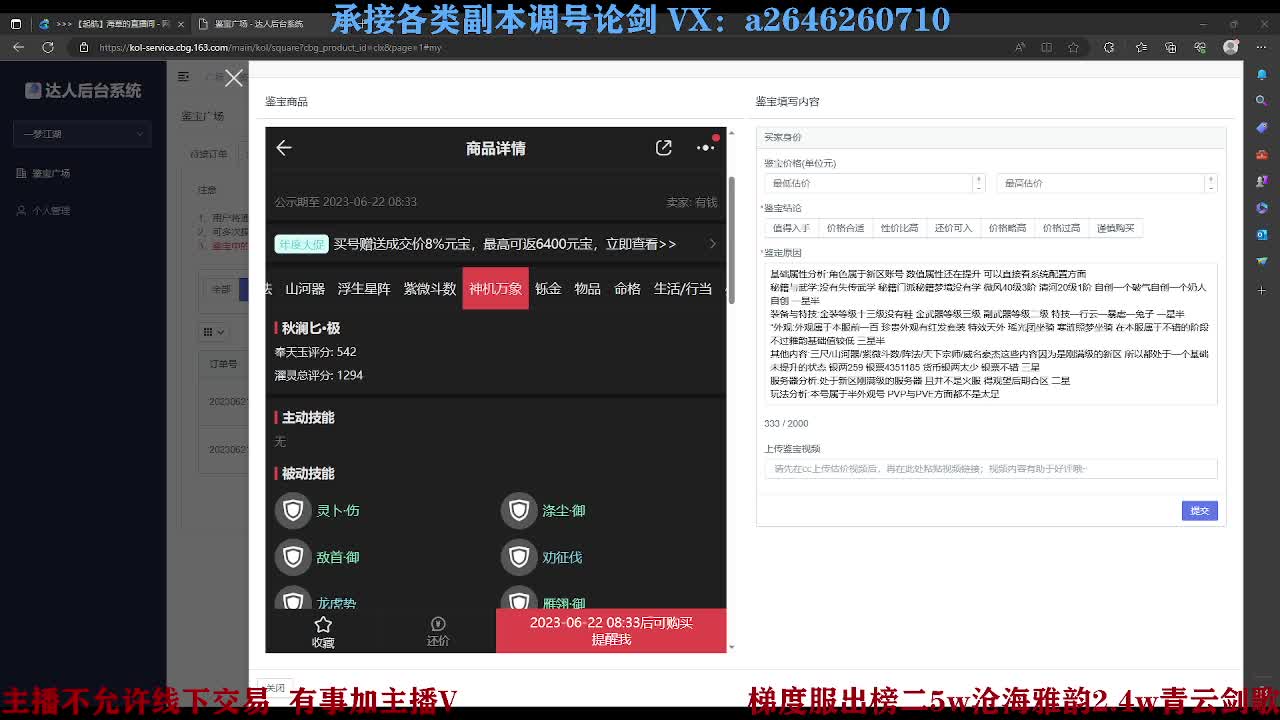
Task: Click the shield icon next to 刃征伐
Action: pyautogui.click(x=519, y=557)
